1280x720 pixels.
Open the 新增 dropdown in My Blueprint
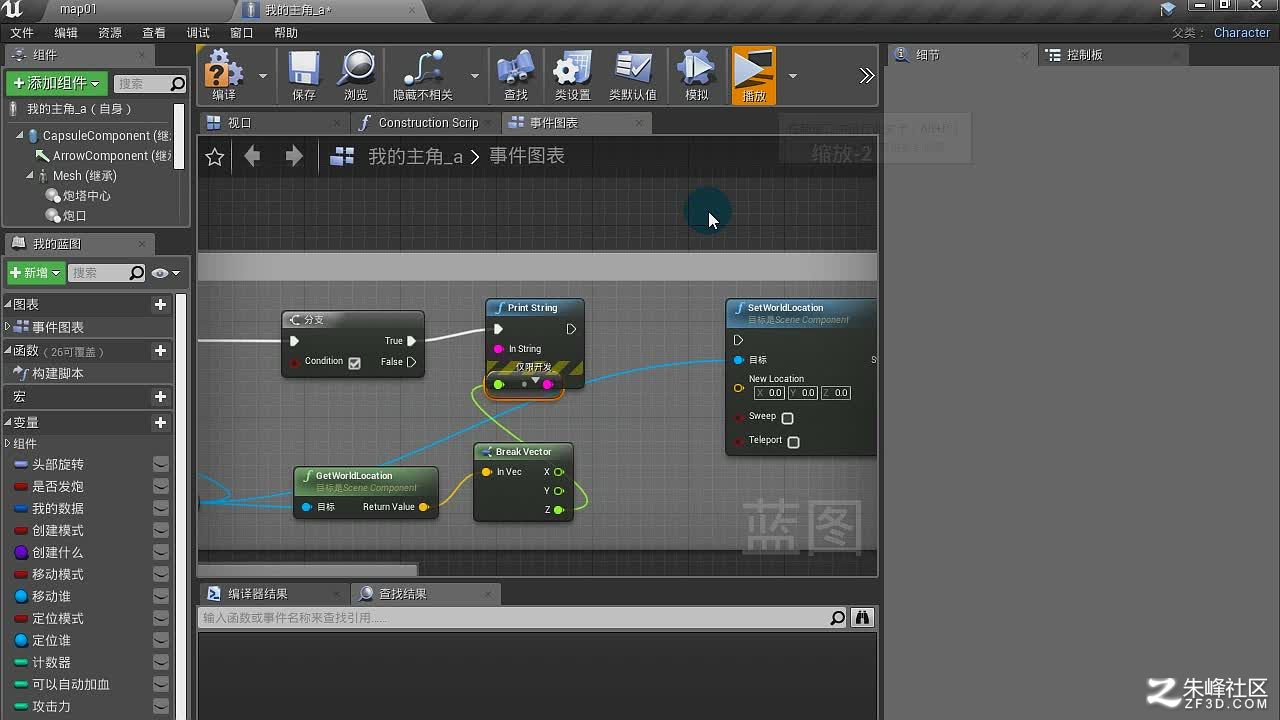pyautogui.click(x=36, y=273)
